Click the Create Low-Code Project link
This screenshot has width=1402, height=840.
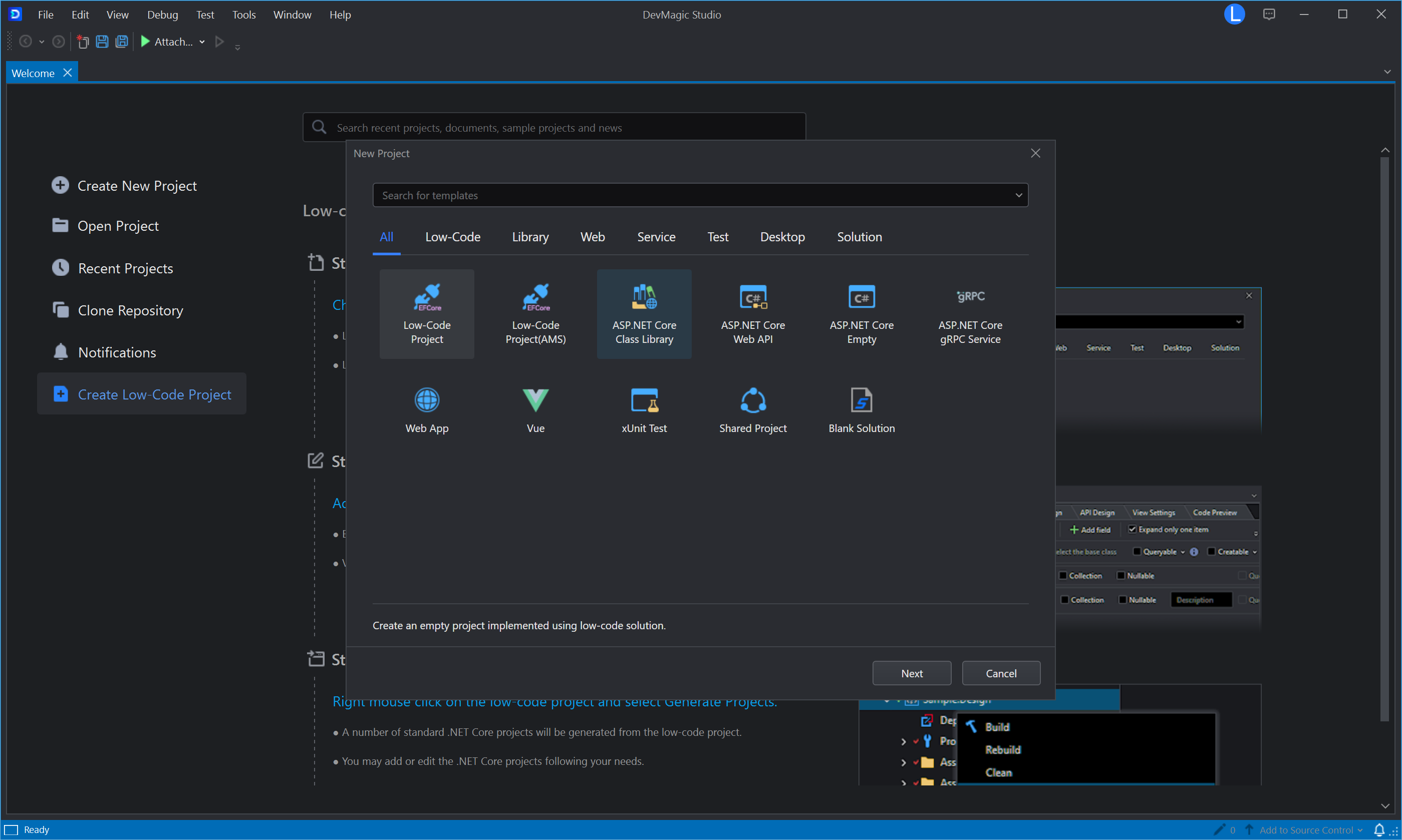155,394
